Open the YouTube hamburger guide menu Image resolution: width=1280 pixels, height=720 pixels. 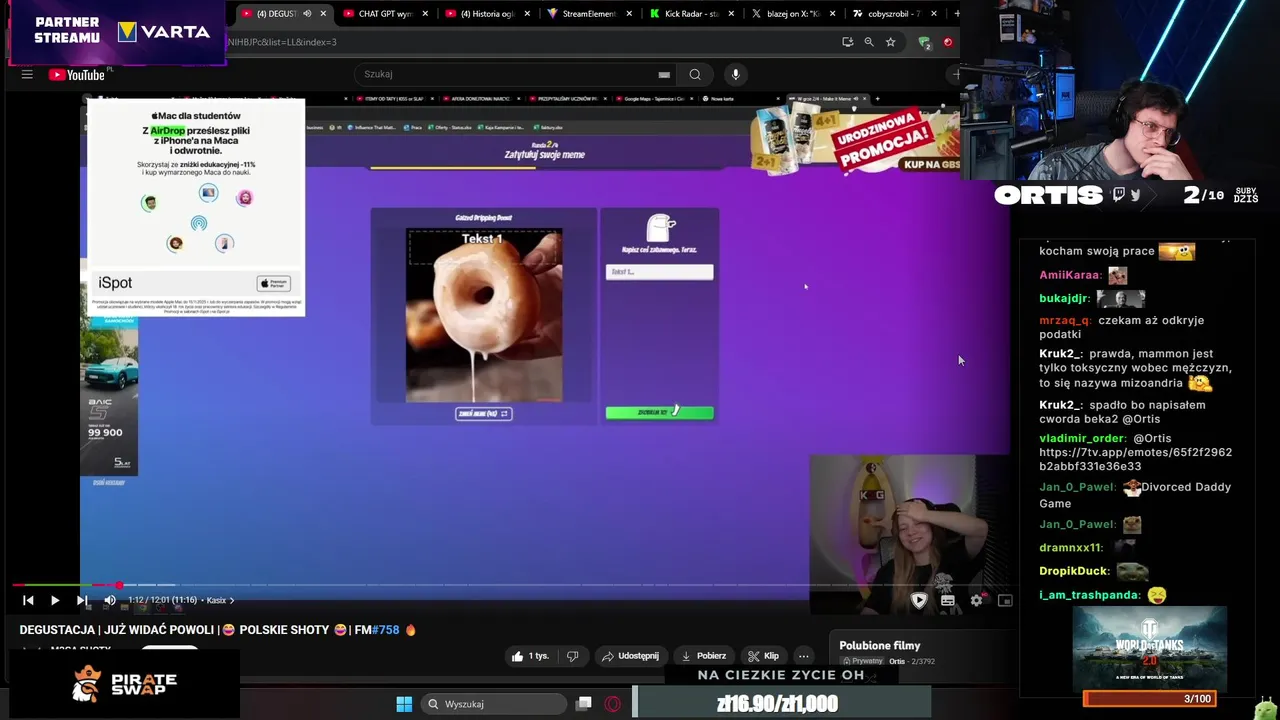click(27, 74)
